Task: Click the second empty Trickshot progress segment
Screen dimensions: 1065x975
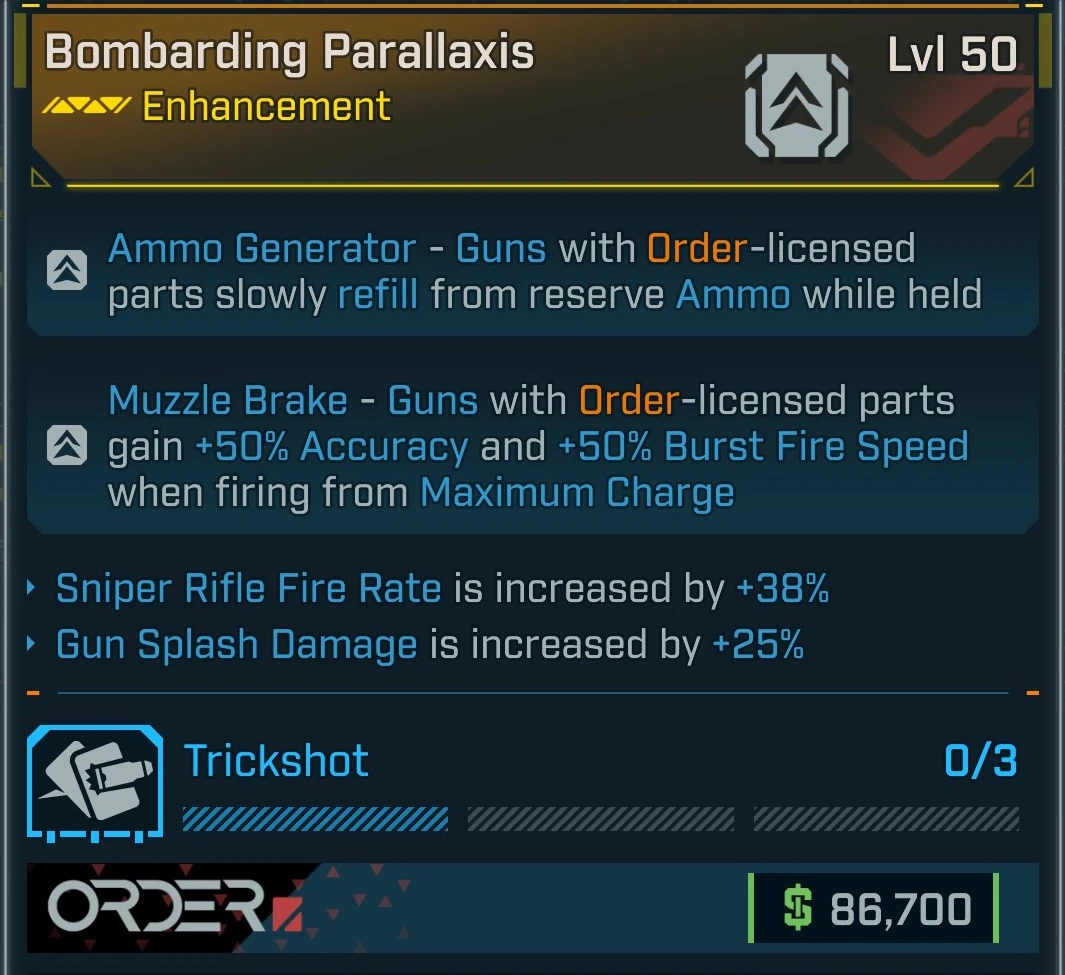Action: click(600, 819)
